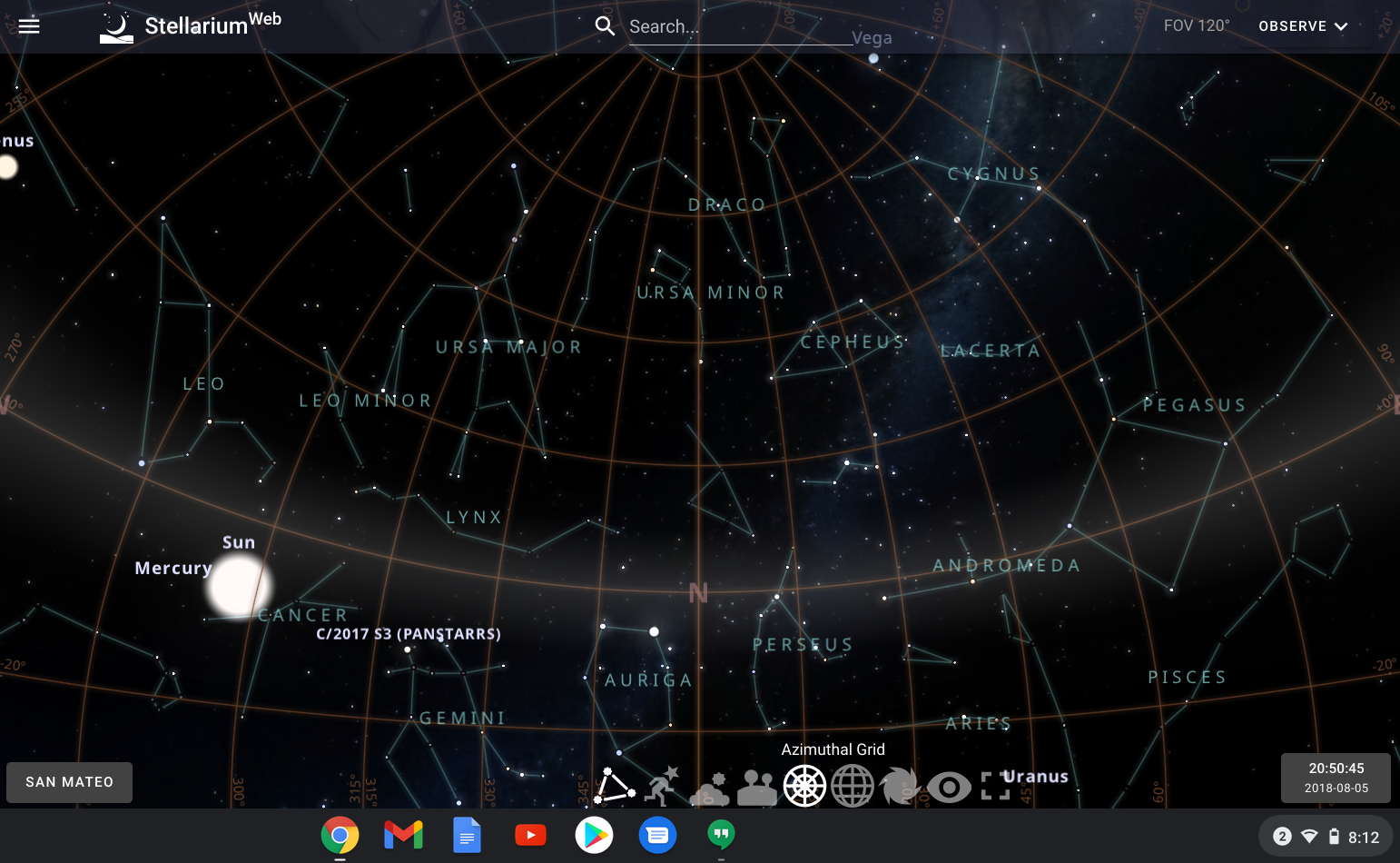Open Hangouts from the shelf
Viewport: 1400px width, 863px height.
pyautogui.click(x=721, y=835)
